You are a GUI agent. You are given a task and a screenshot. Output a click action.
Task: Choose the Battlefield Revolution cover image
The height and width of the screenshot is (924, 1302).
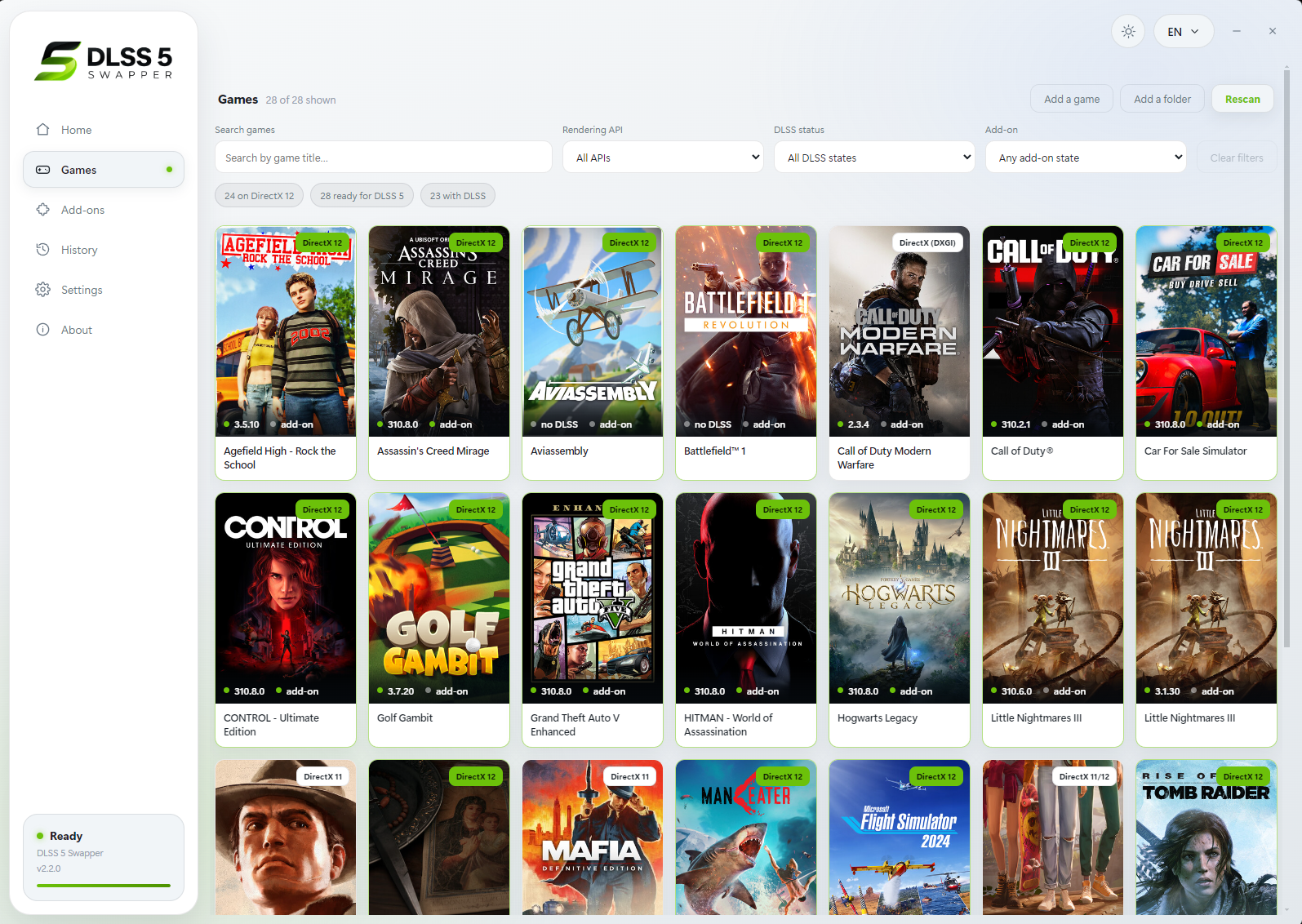click(746, 331)
